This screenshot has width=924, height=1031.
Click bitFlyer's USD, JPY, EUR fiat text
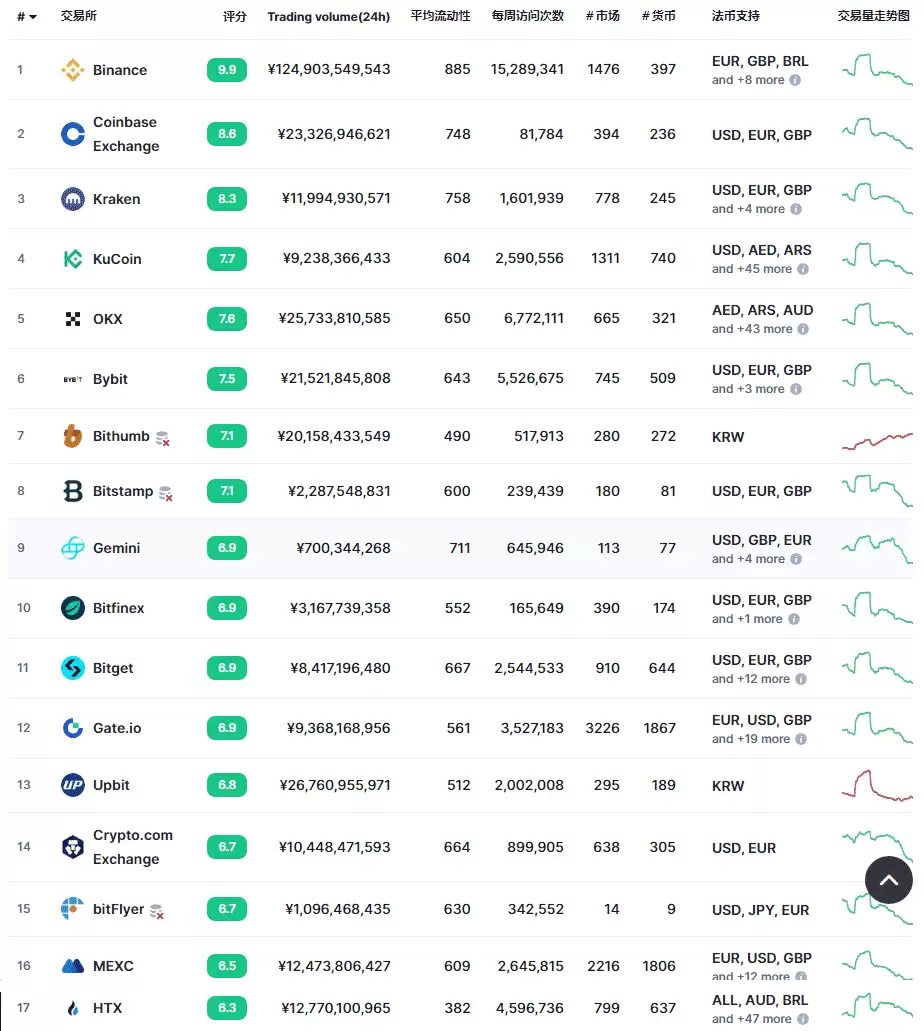click(760, 910)
